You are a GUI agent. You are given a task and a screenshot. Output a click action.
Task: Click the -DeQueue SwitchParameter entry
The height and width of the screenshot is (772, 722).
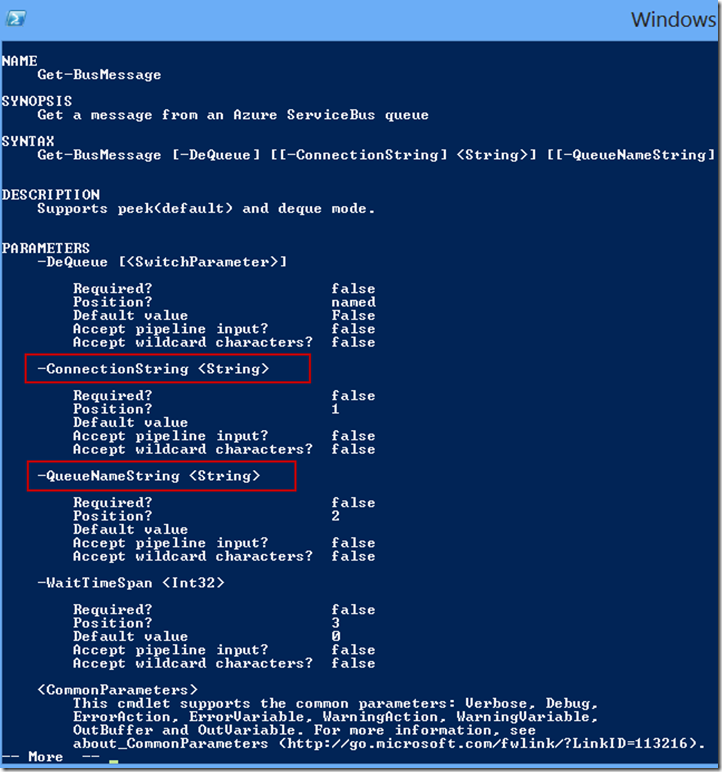point(162,262)
